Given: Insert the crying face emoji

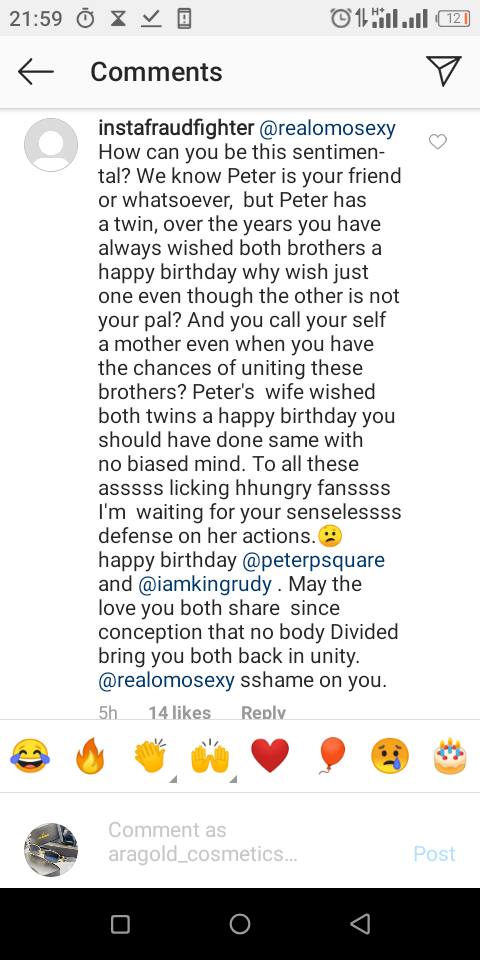Looking at the screenshot, I should coord(390,756).
